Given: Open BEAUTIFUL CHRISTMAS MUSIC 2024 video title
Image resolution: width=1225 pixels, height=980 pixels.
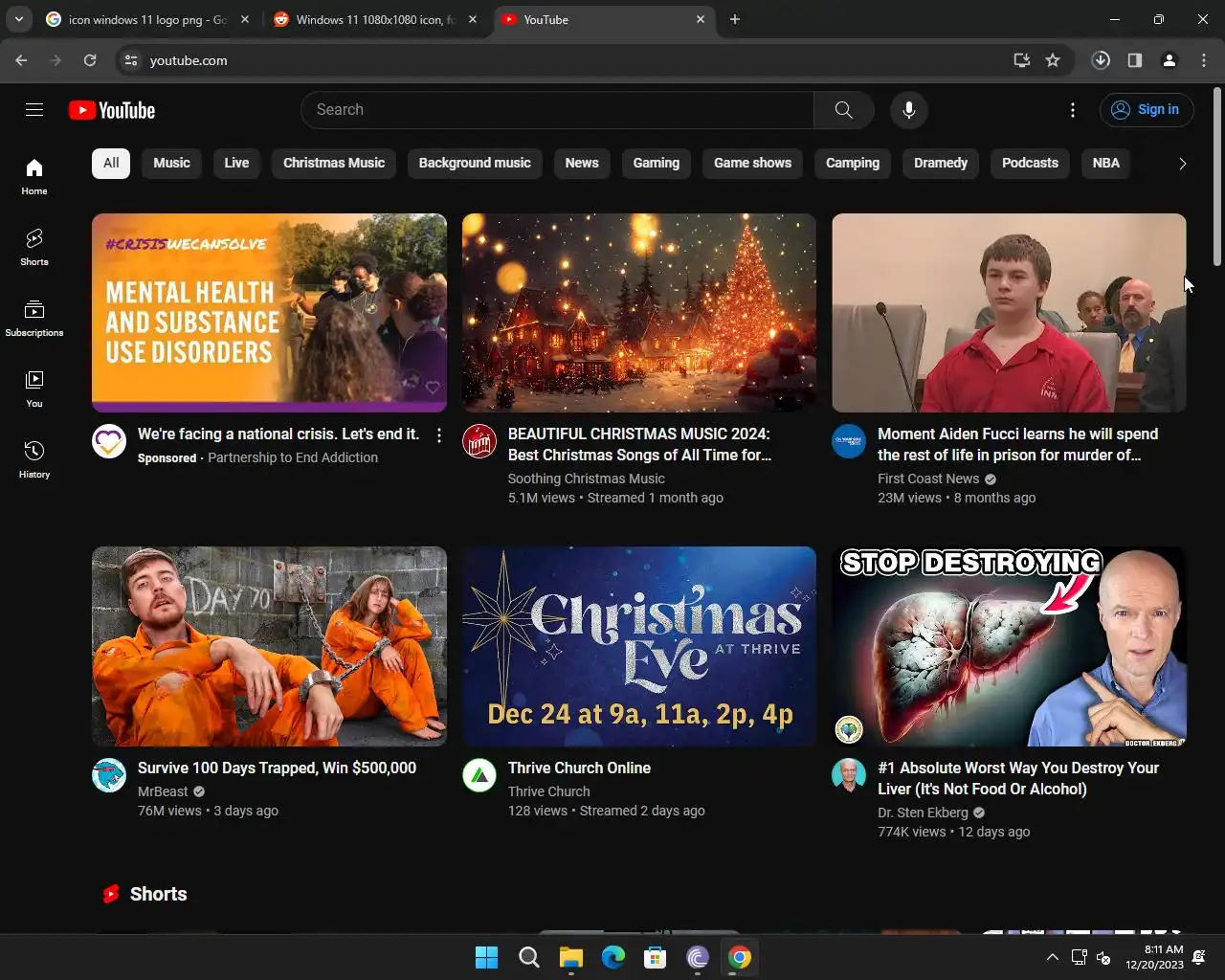Looking at the screenshot, I should (639, 445).
